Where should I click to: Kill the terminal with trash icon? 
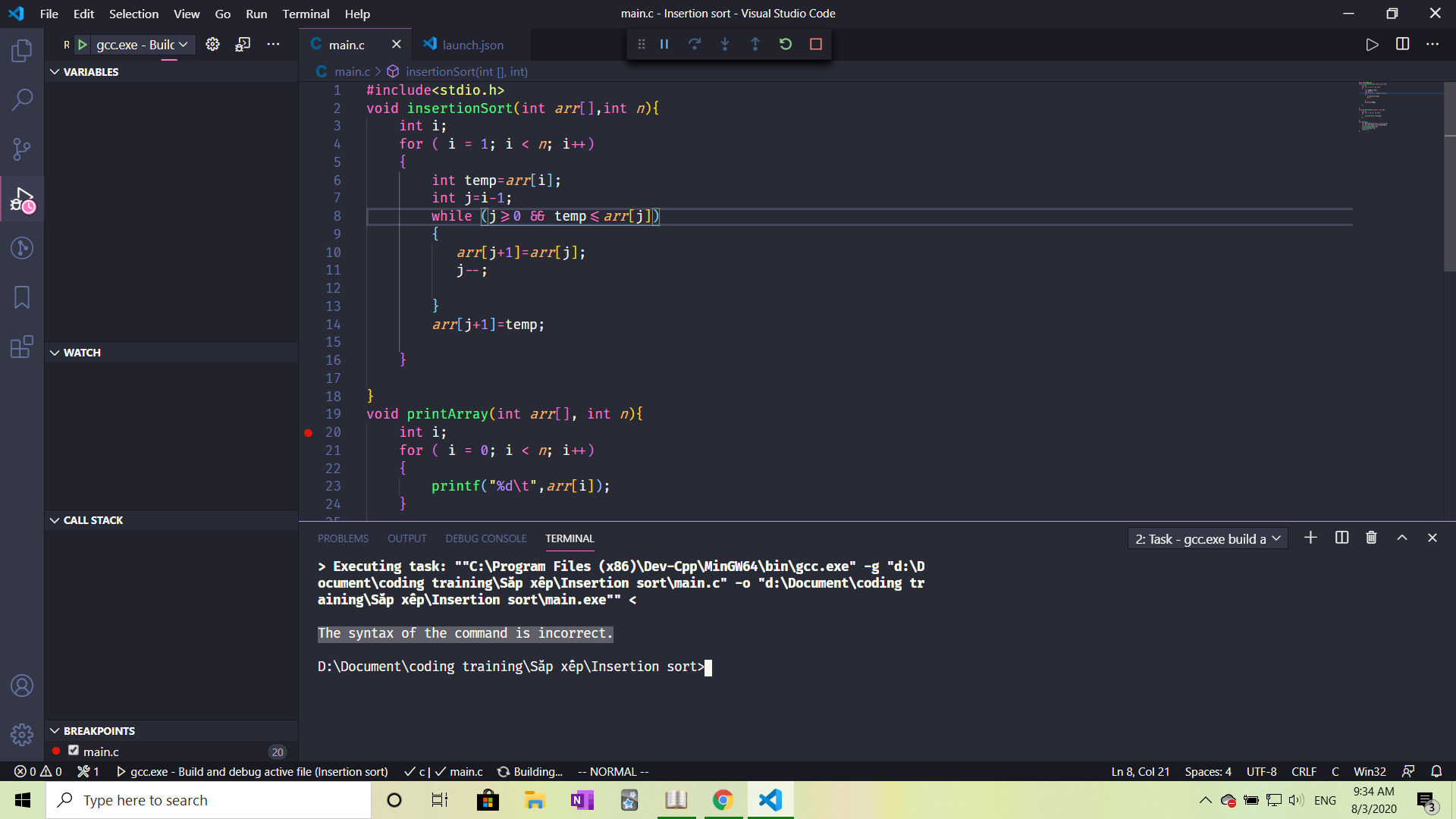pyautogui.click(x=1371, y=538)
